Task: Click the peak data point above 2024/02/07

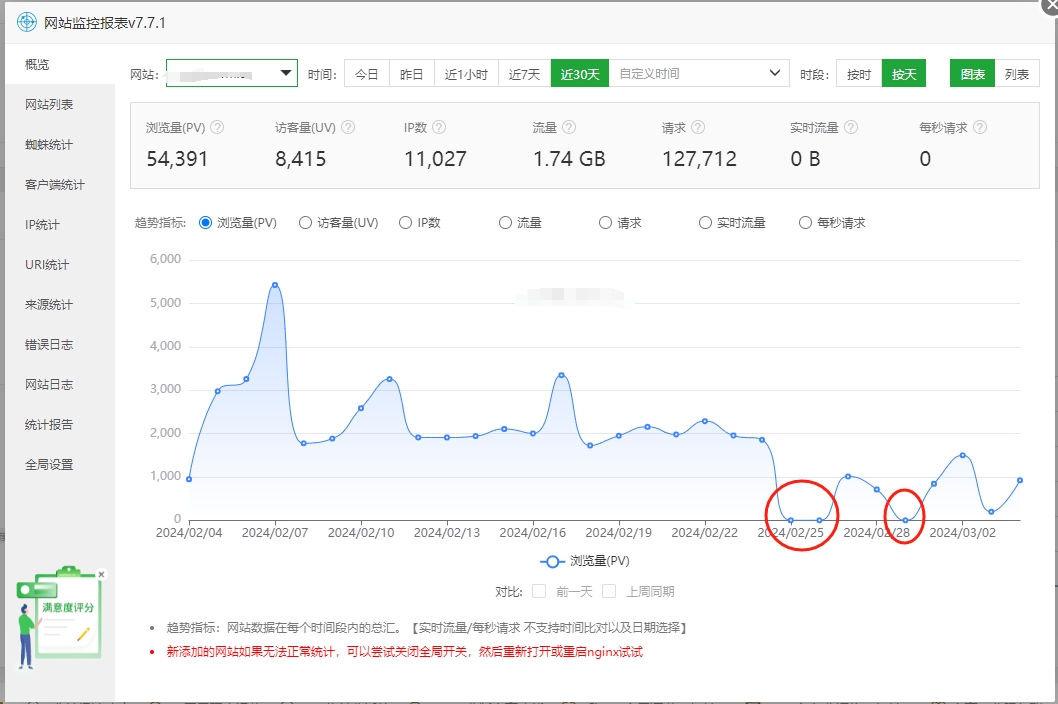Action: click(275, 285)
